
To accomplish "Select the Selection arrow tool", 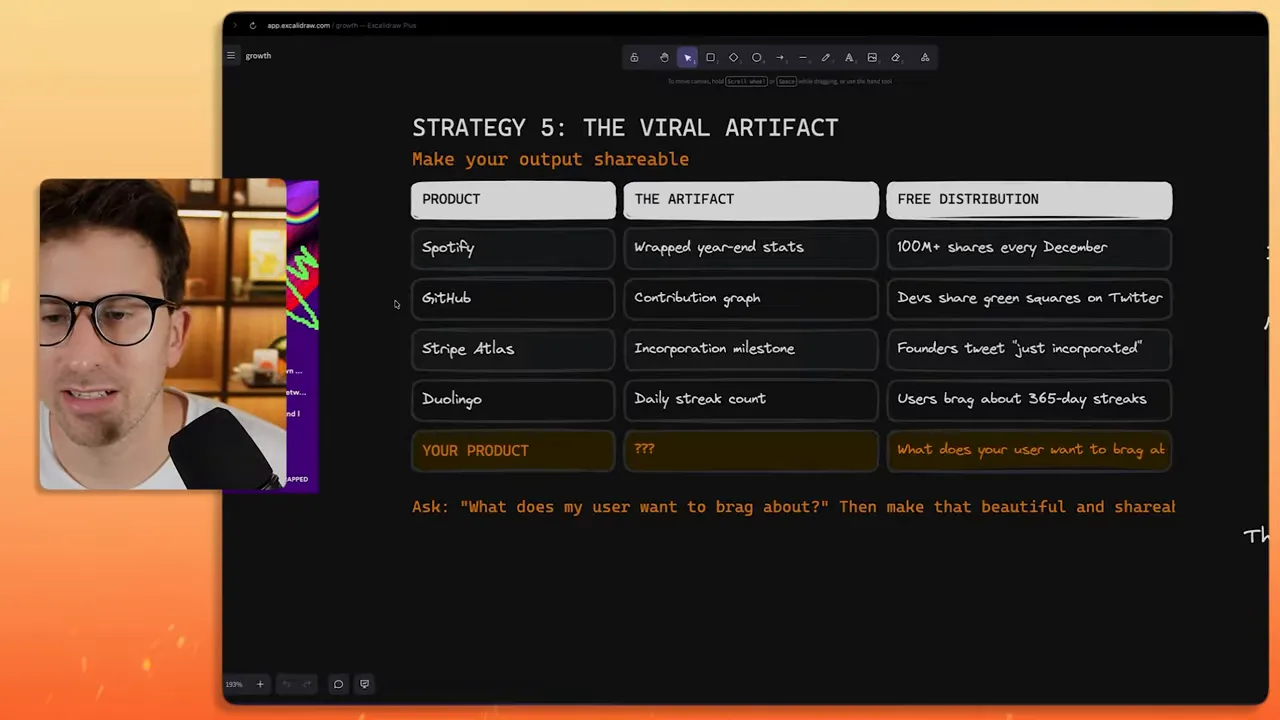I will tap(687, 58).
